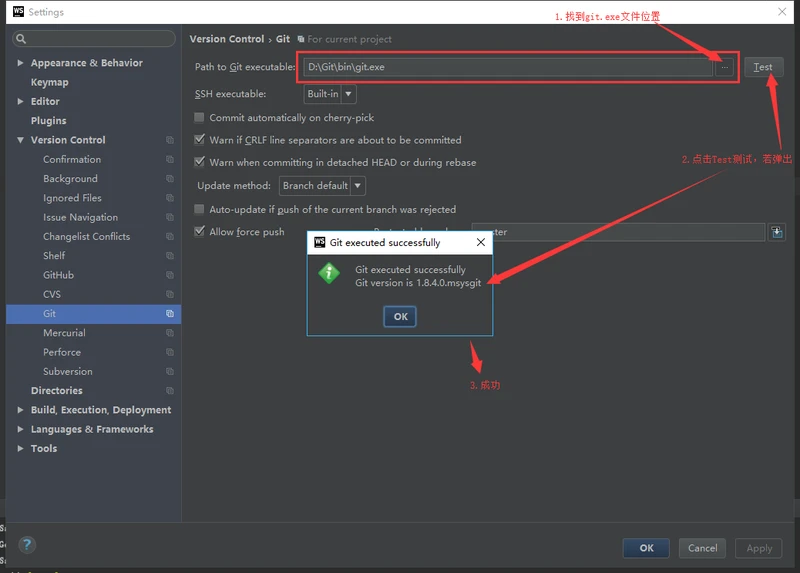Click Cancel in the Settings window
800x573 pixels.
pos(702,548)
